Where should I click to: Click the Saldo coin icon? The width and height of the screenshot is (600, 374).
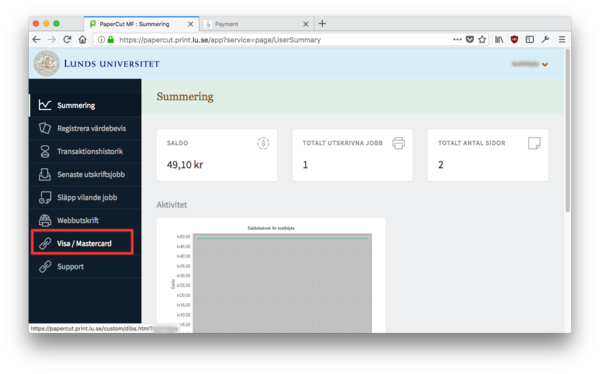tap(263, 143)
